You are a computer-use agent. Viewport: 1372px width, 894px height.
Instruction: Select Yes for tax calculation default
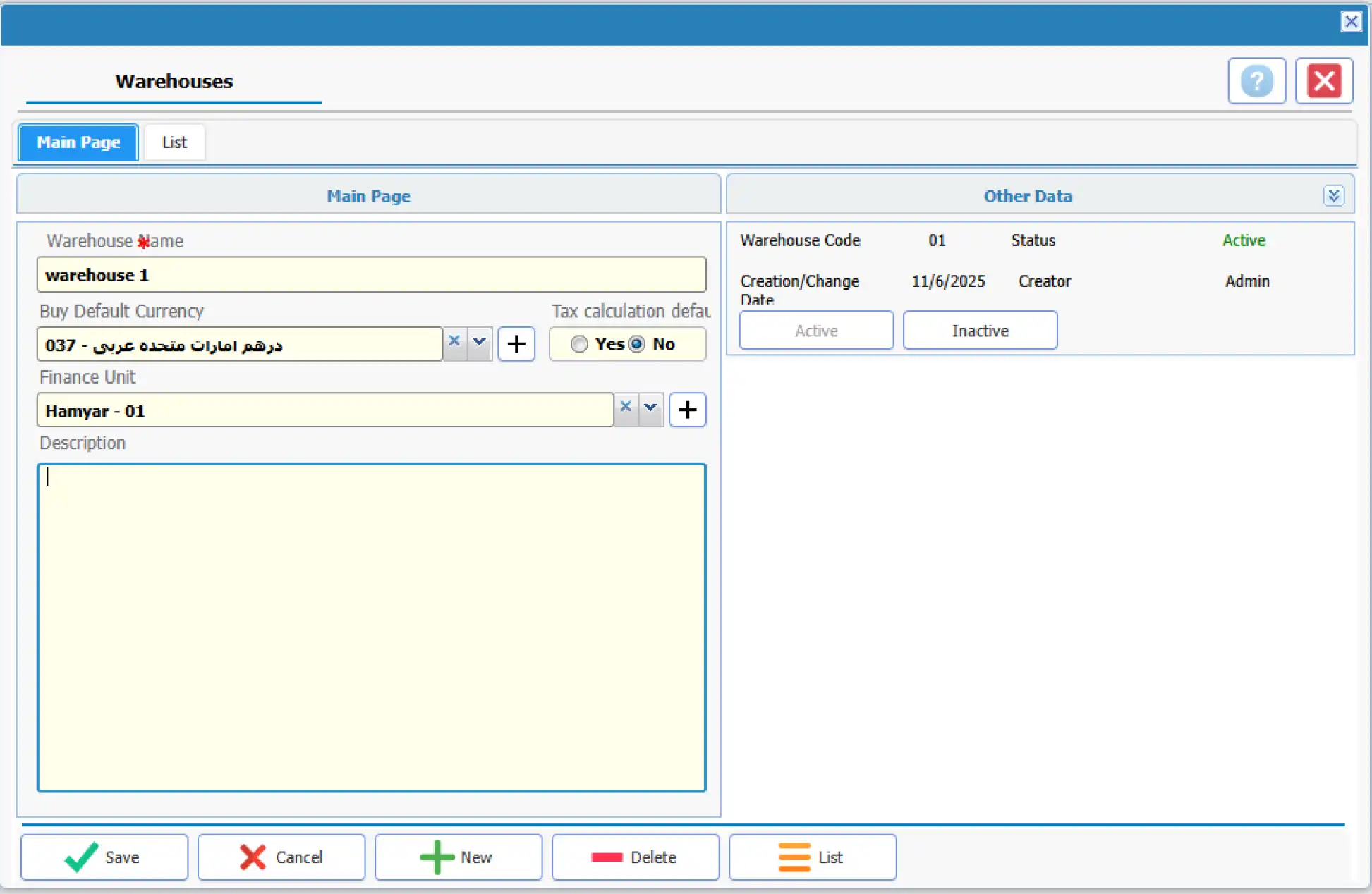point(579,344)
